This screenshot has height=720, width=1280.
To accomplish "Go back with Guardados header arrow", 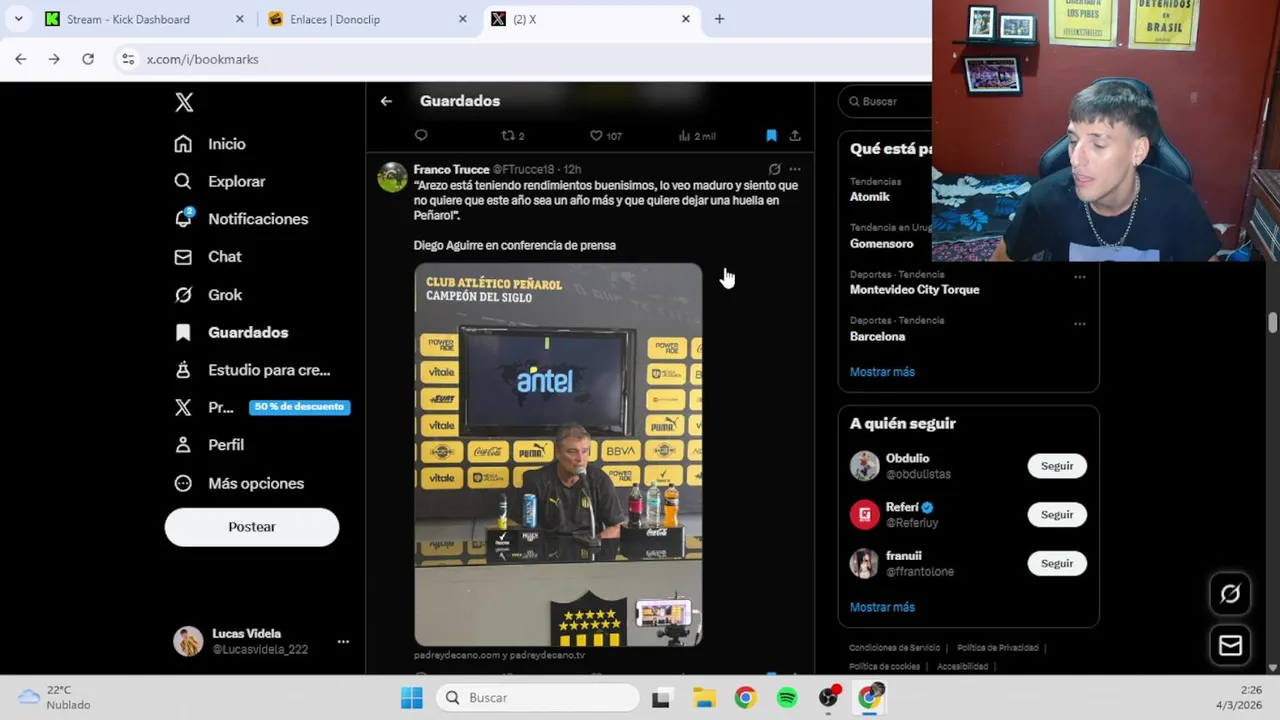I will point(386,101).
